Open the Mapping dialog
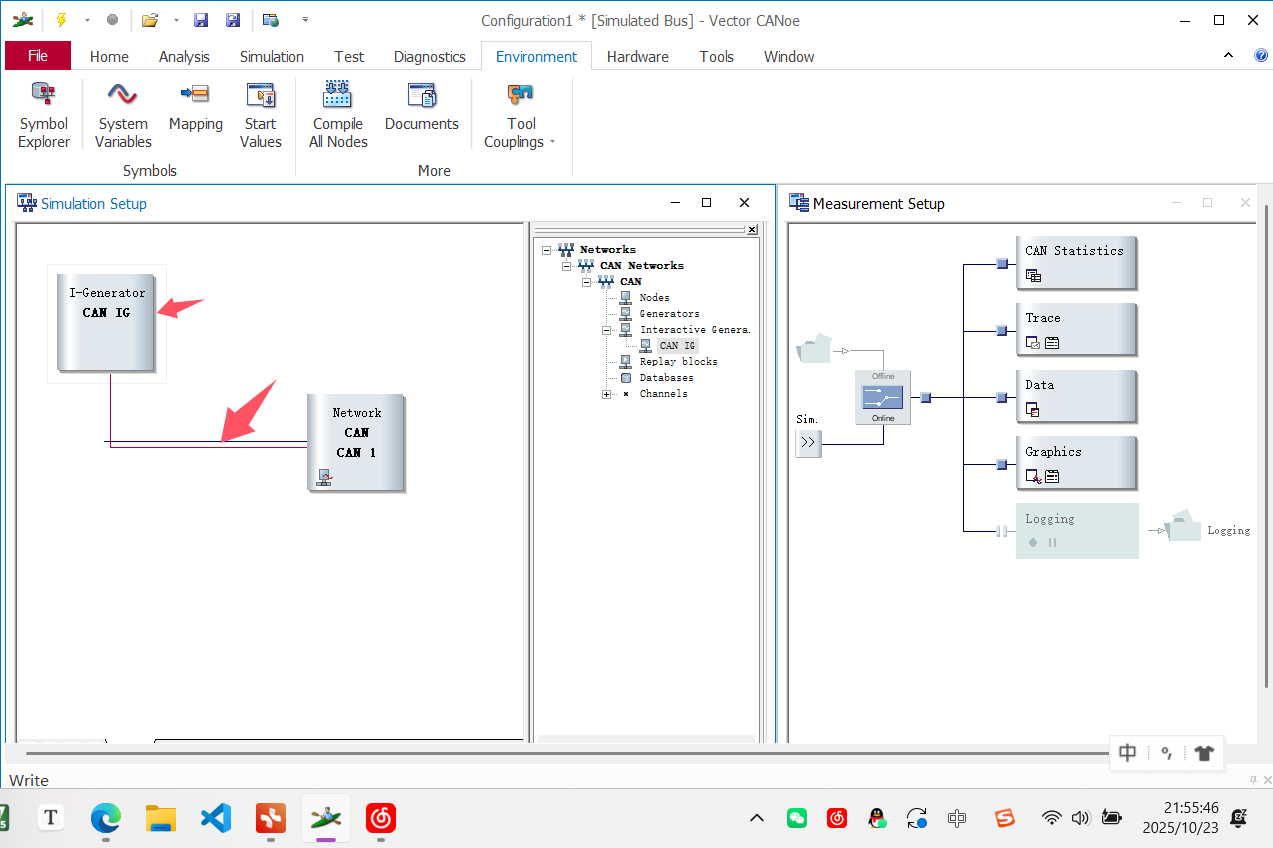Viewport: 1273px width, 848px height. (195, 107)
